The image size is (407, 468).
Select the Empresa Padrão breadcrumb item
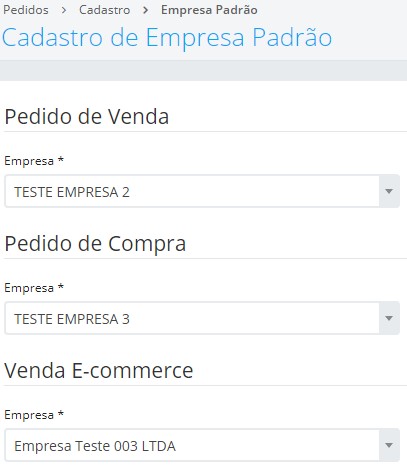point(209,10)
